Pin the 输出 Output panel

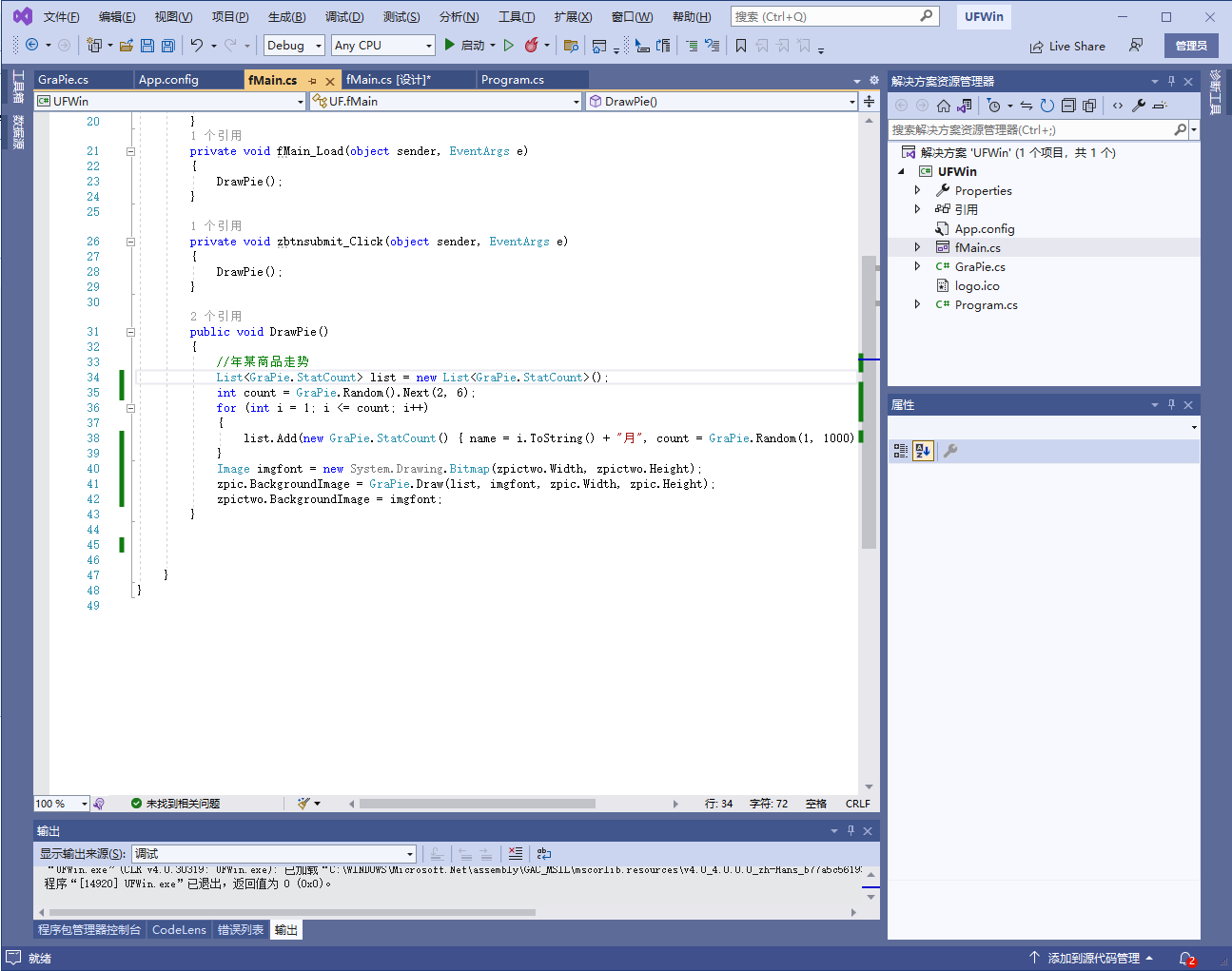point(851,830)
